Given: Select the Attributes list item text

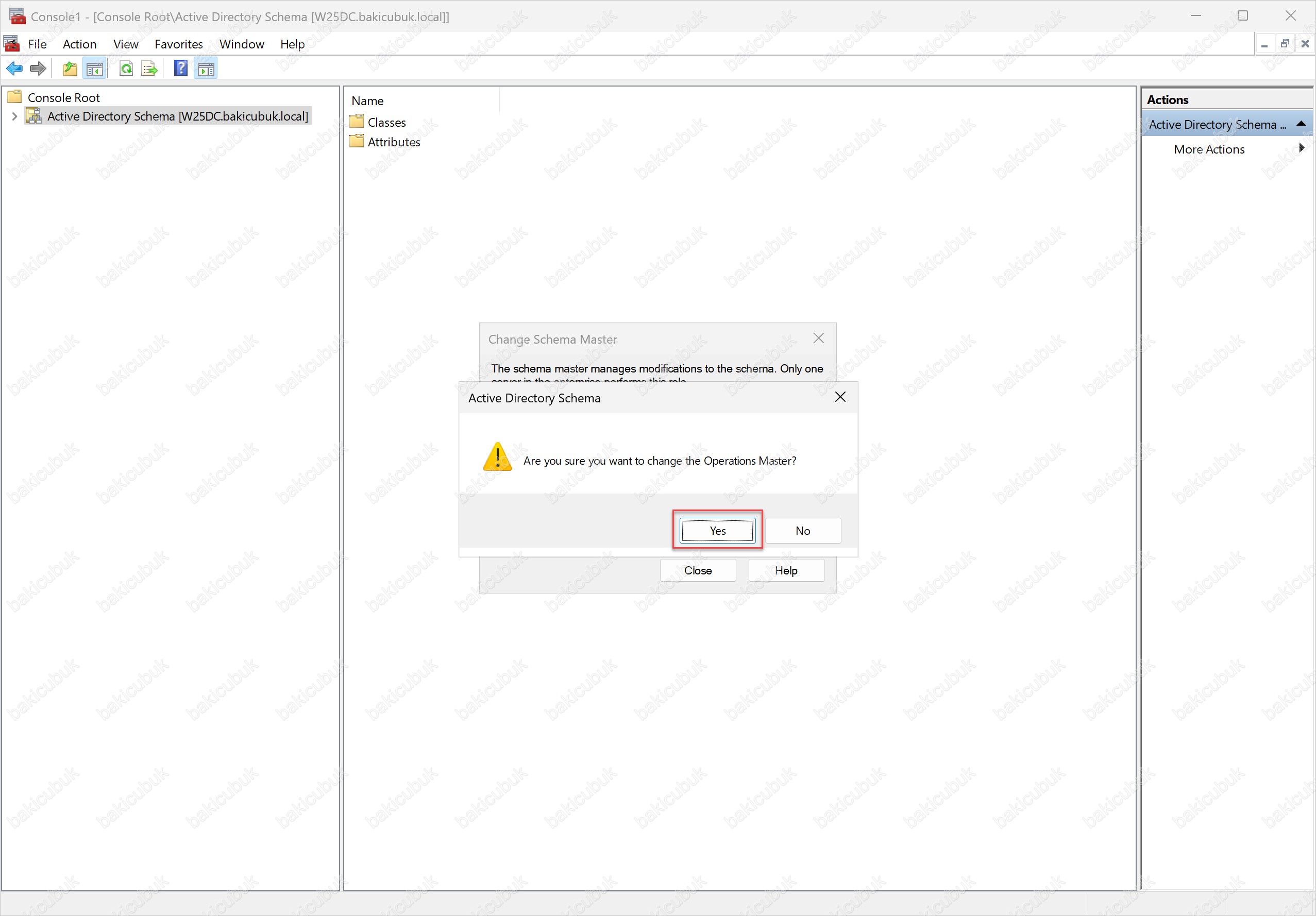Looking at the screenshot, I should coord(394,142).
